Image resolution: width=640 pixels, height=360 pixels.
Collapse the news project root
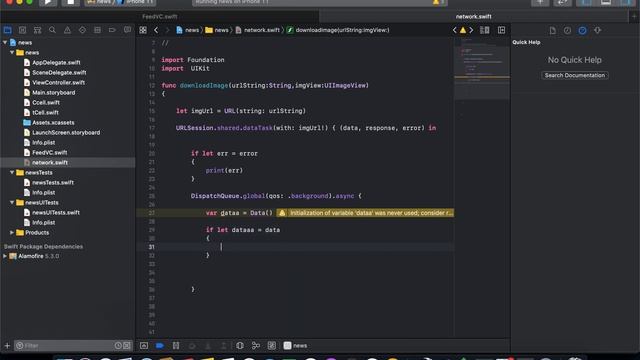click(x=5, y=42)
